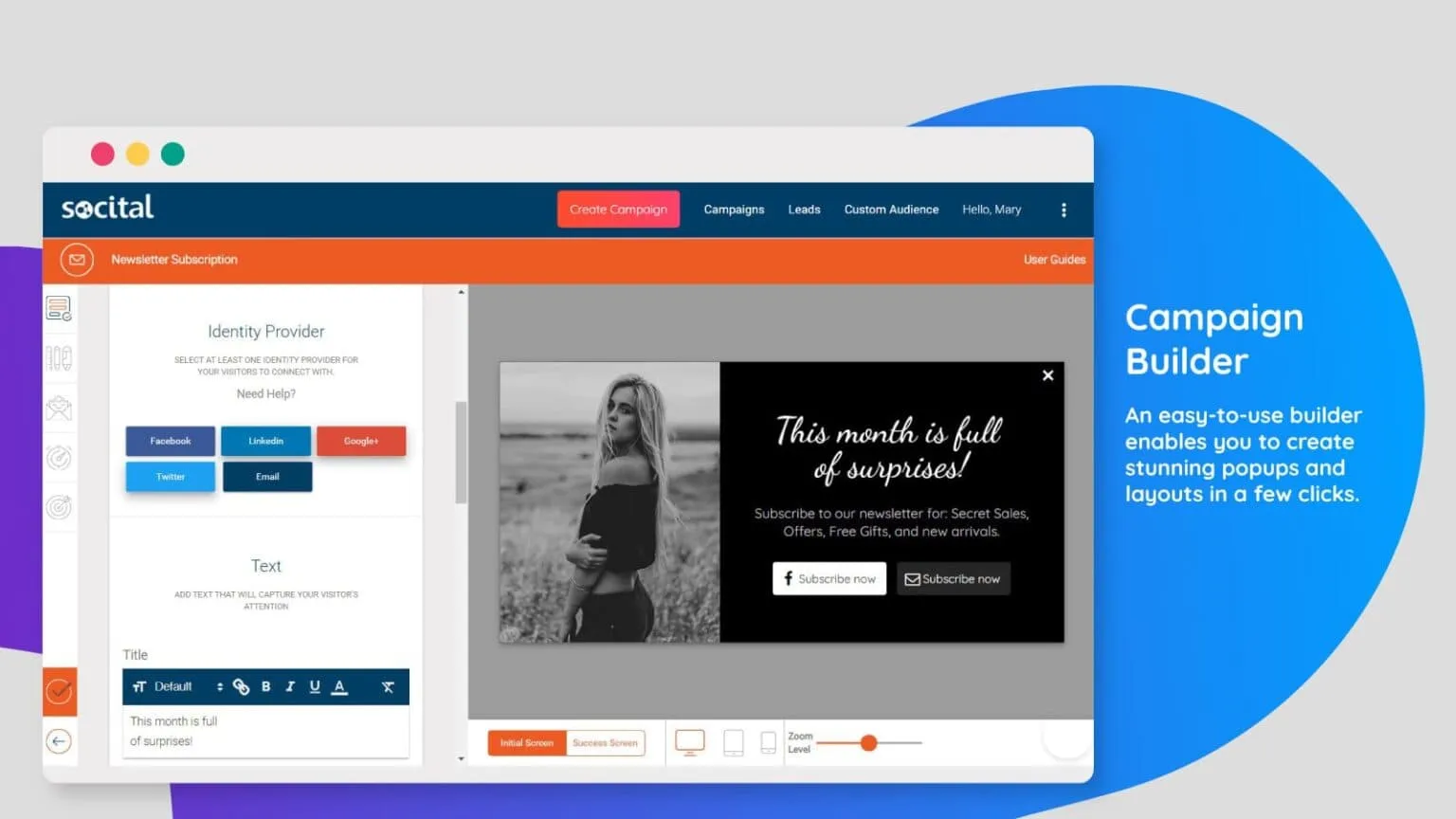Open the bullseye targeting sidebar icon
This screenshot has width=1456, height=819.
tap(59, 507)
